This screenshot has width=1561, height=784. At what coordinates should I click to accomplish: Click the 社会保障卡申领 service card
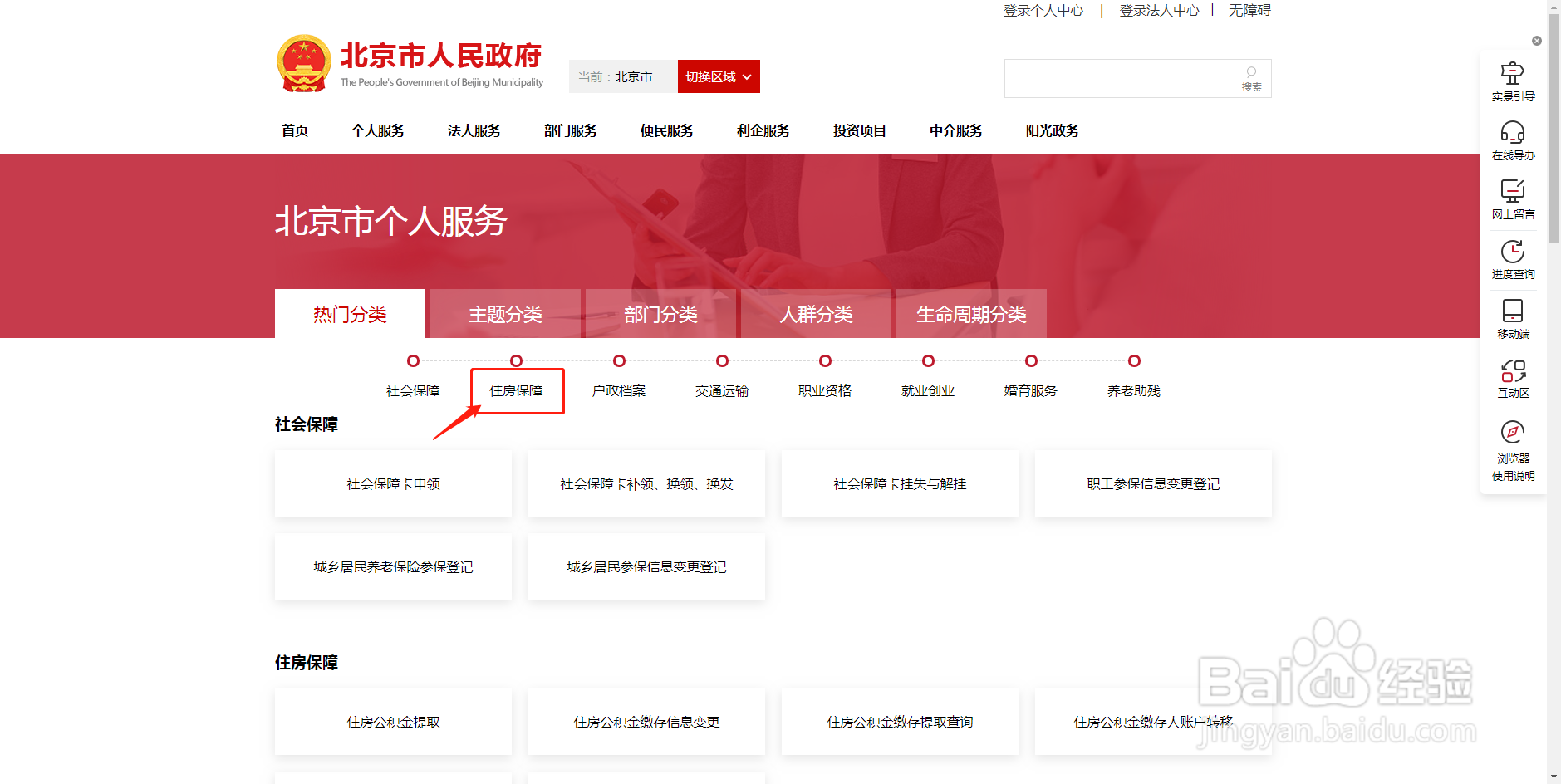tap(392, 483)
